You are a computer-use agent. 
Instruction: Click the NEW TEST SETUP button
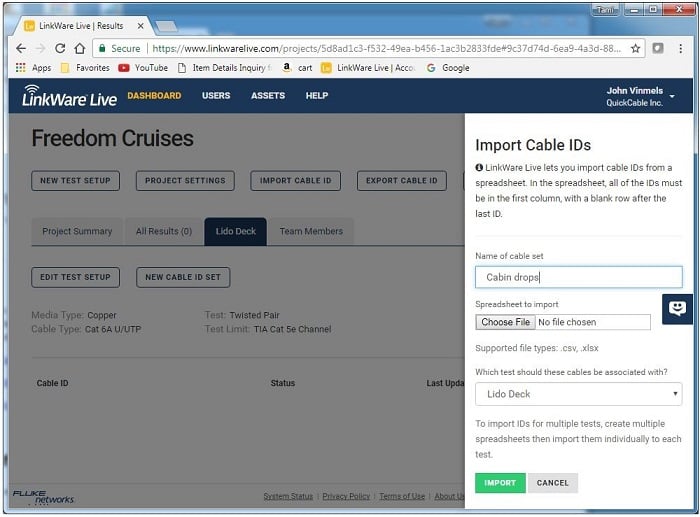point(75,180)
